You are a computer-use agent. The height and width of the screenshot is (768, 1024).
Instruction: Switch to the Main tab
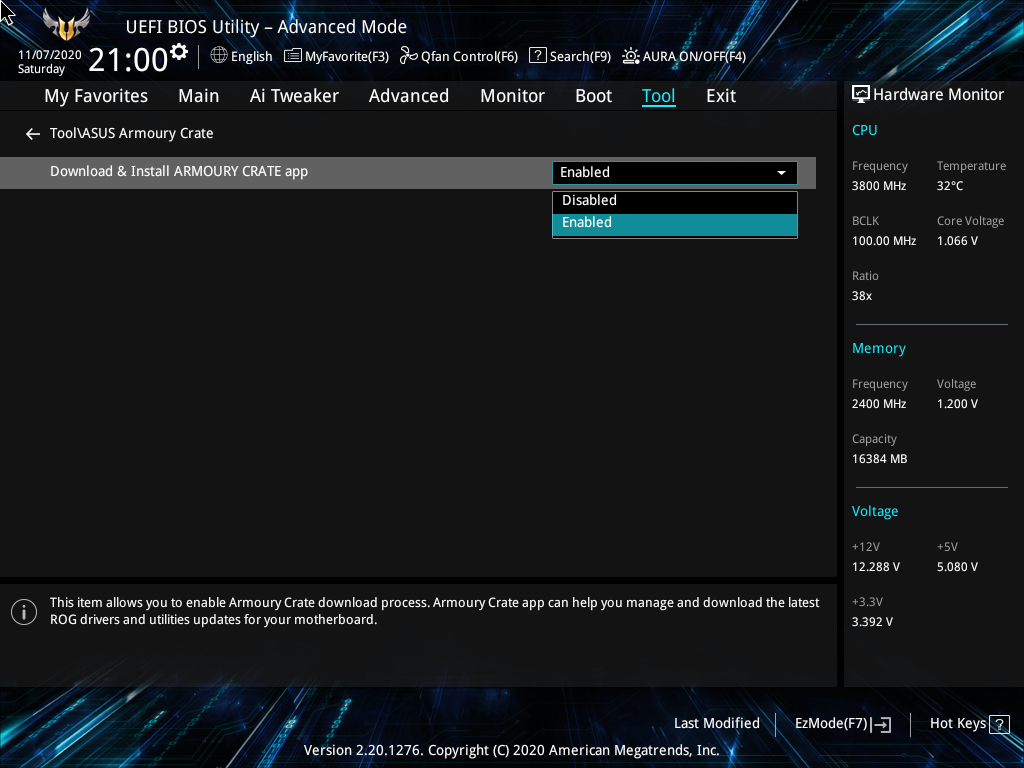pos(199,96)
